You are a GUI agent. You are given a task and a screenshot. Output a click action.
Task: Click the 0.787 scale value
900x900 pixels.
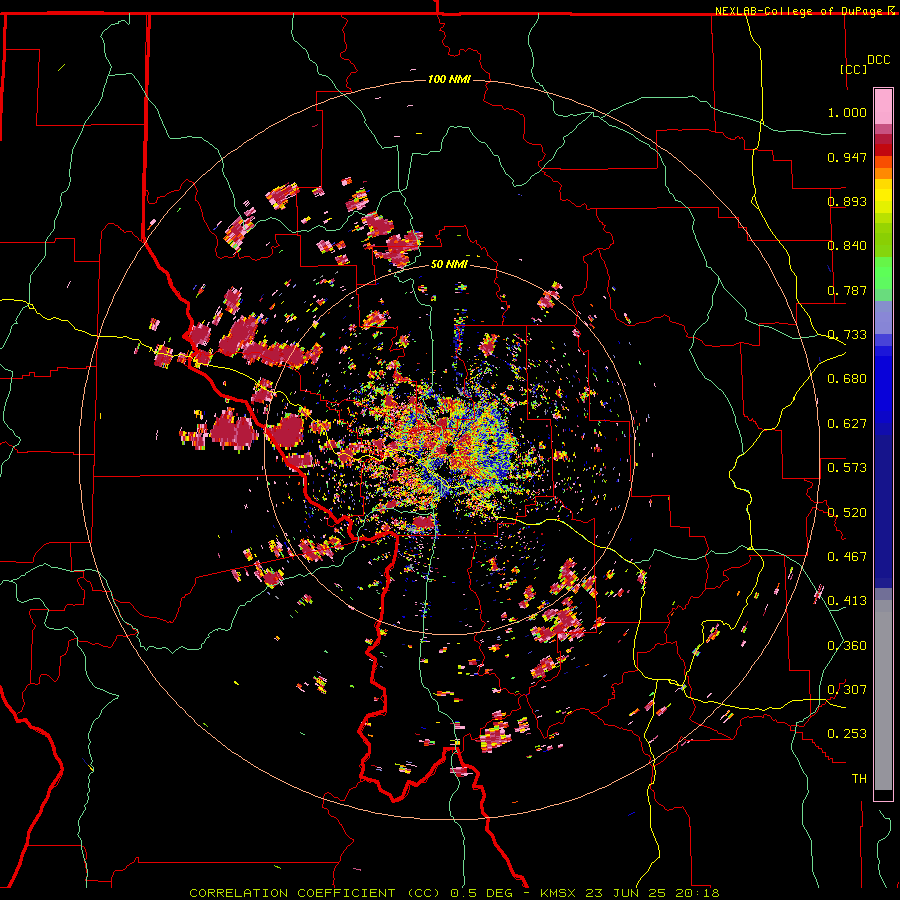847,290
